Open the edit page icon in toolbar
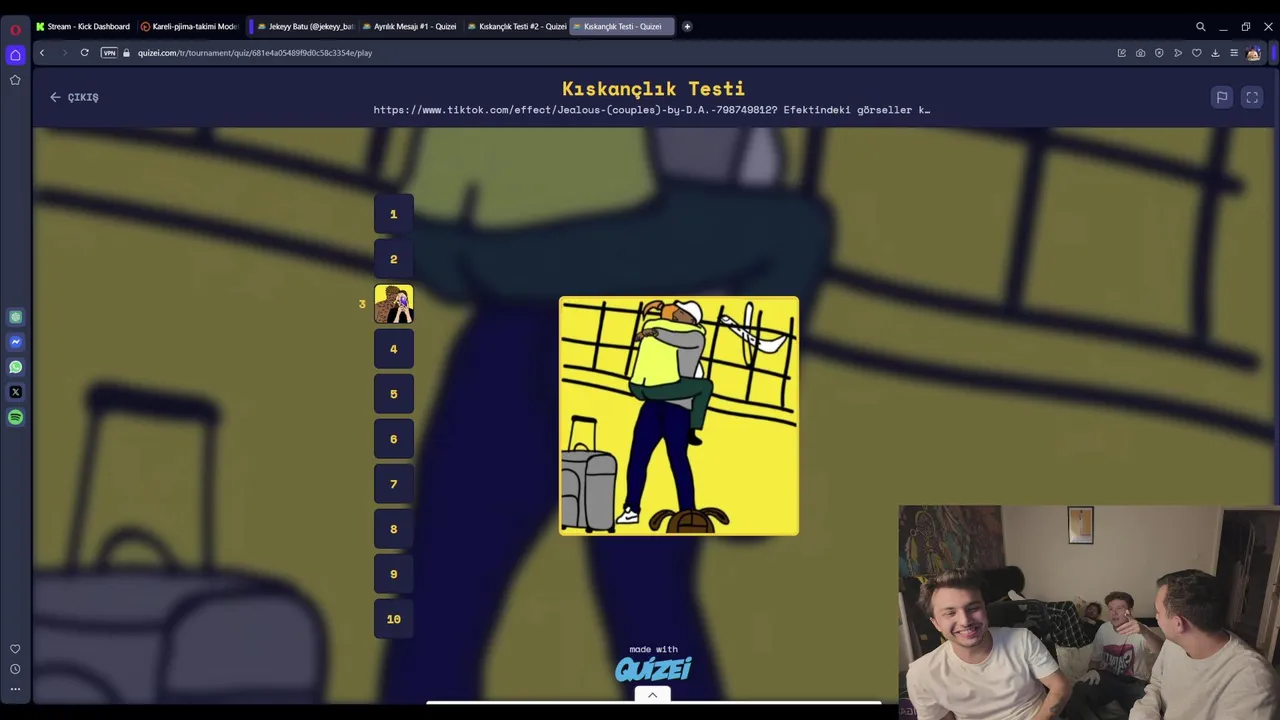The width and height of the screenshot is (1280, 720). click(1122, 53)
